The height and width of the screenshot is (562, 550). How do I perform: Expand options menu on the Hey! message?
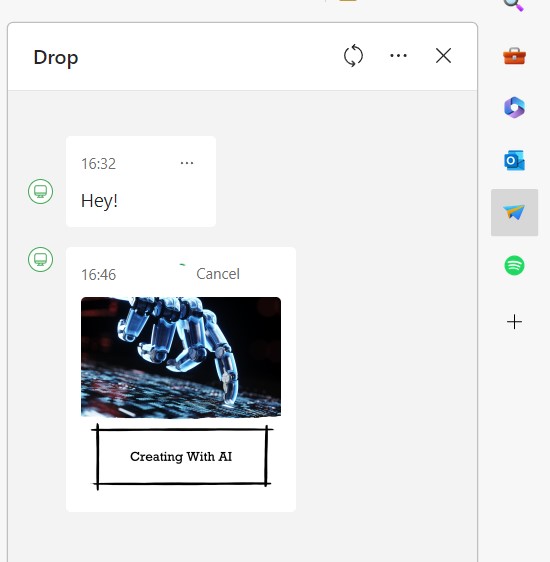tap(187, 163)
